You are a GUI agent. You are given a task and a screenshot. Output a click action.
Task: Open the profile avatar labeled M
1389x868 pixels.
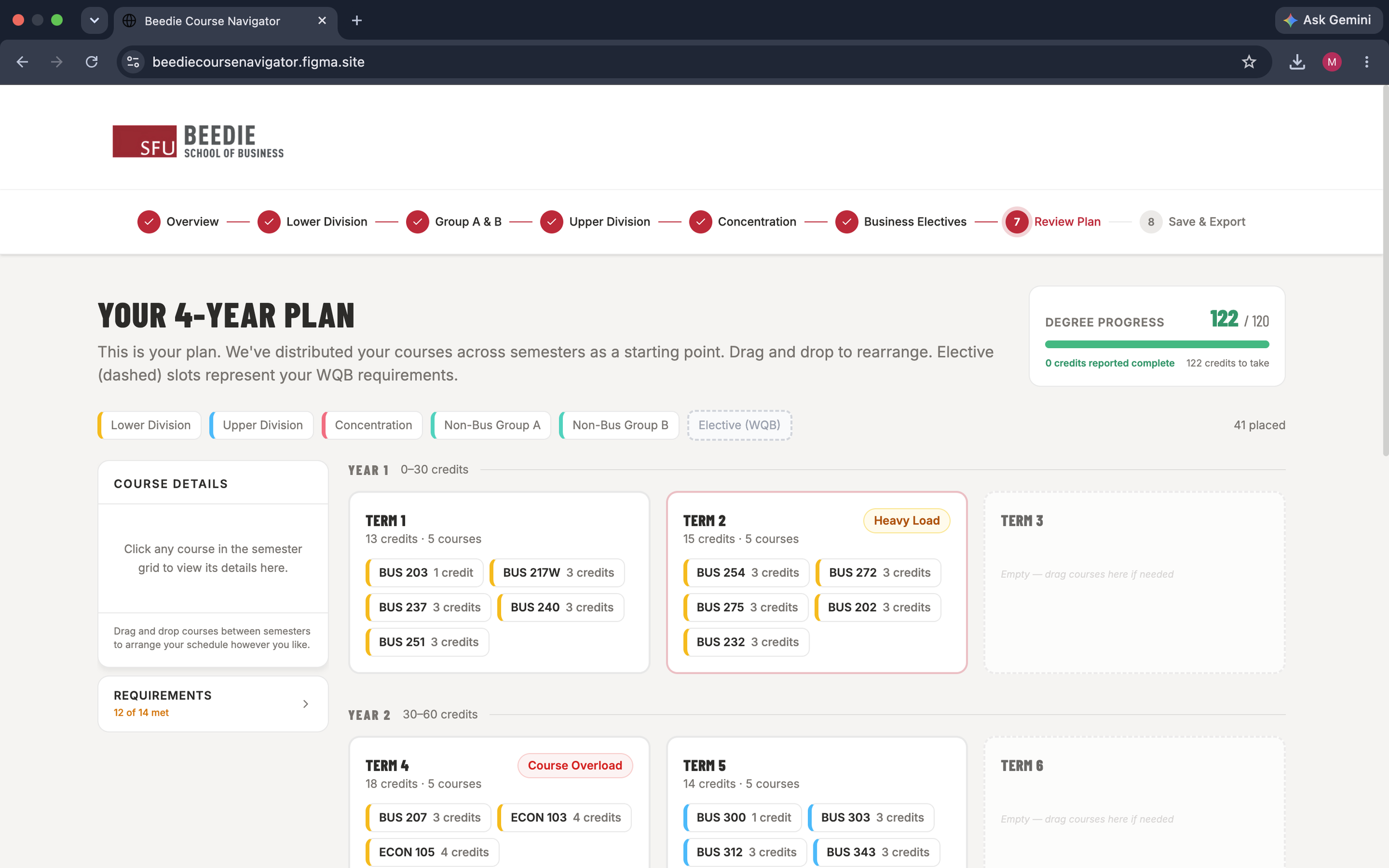[1332, 62]
